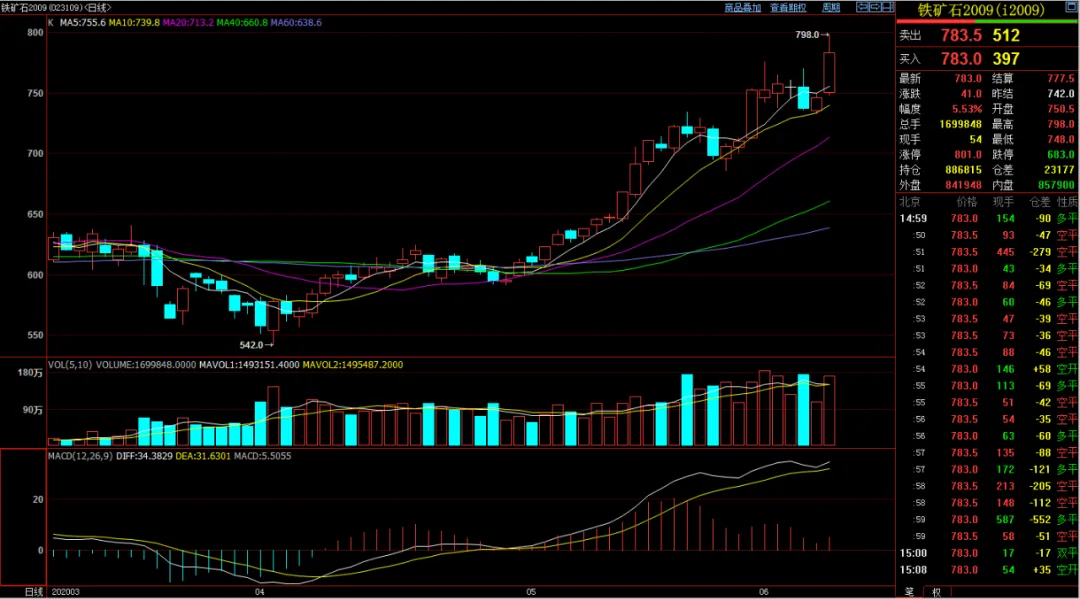Screen dimensions: 1080x599
Task: Click the 昨结 value 742.0
Action: 1061,94
